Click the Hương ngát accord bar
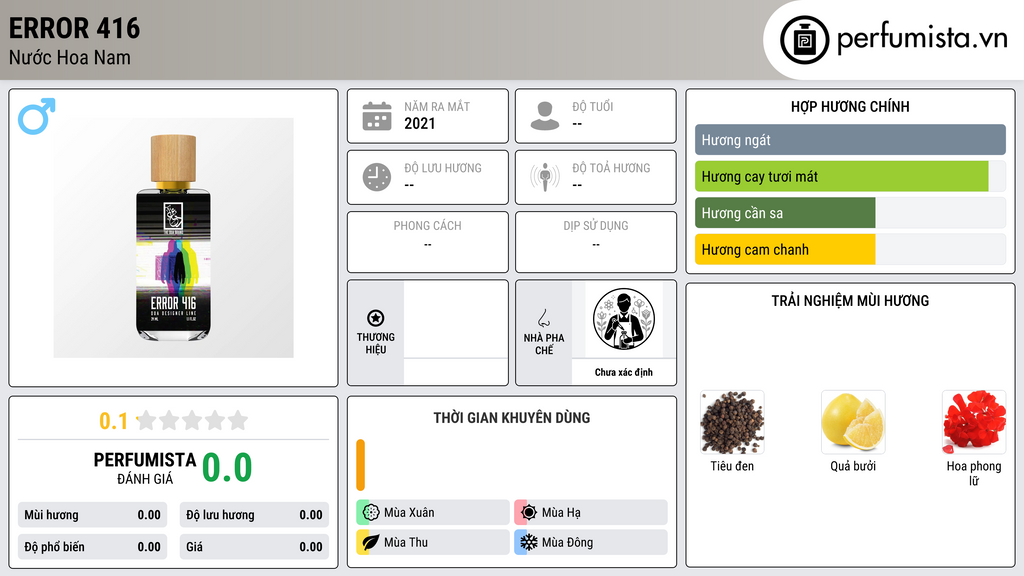 (x=850, y=140)
